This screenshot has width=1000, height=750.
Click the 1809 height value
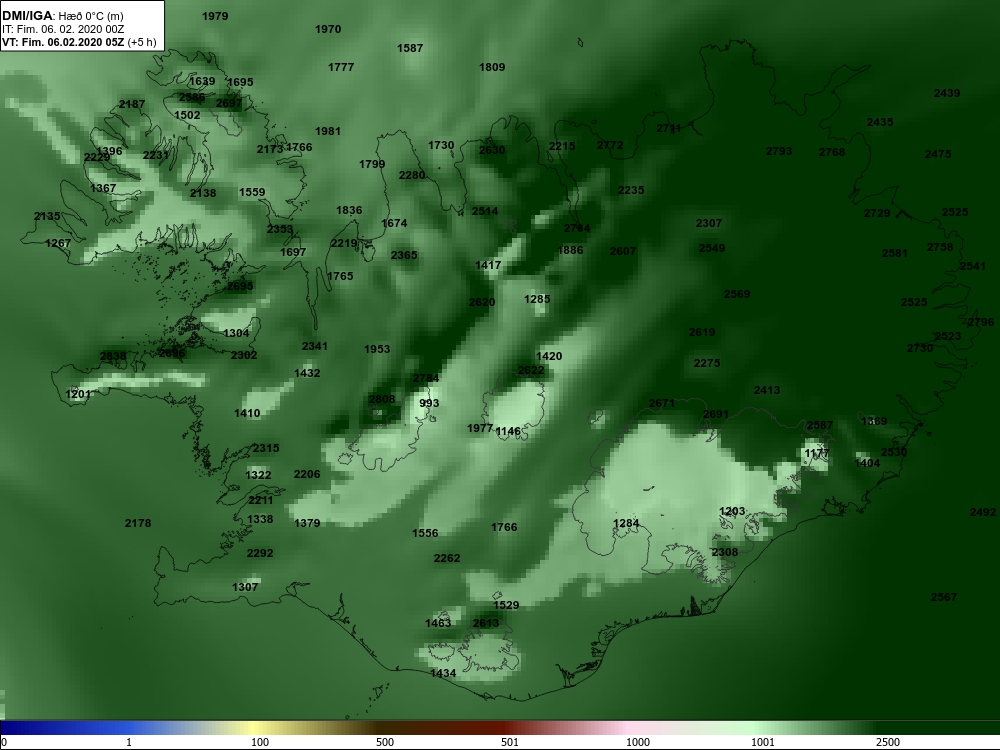pos(492,67)
